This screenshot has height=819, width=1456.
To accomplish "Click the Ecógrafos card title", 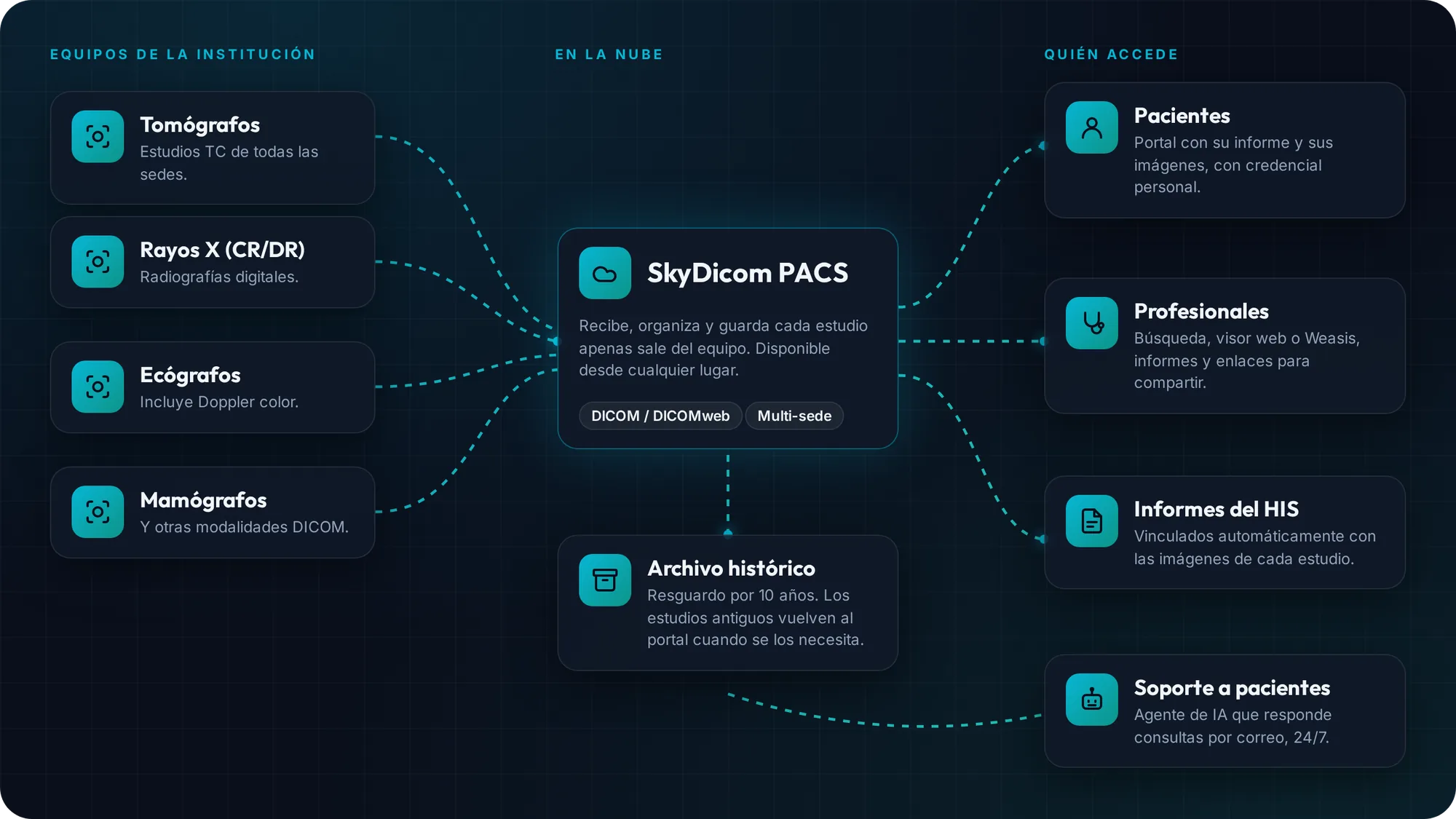I will [x=190, y=375].
